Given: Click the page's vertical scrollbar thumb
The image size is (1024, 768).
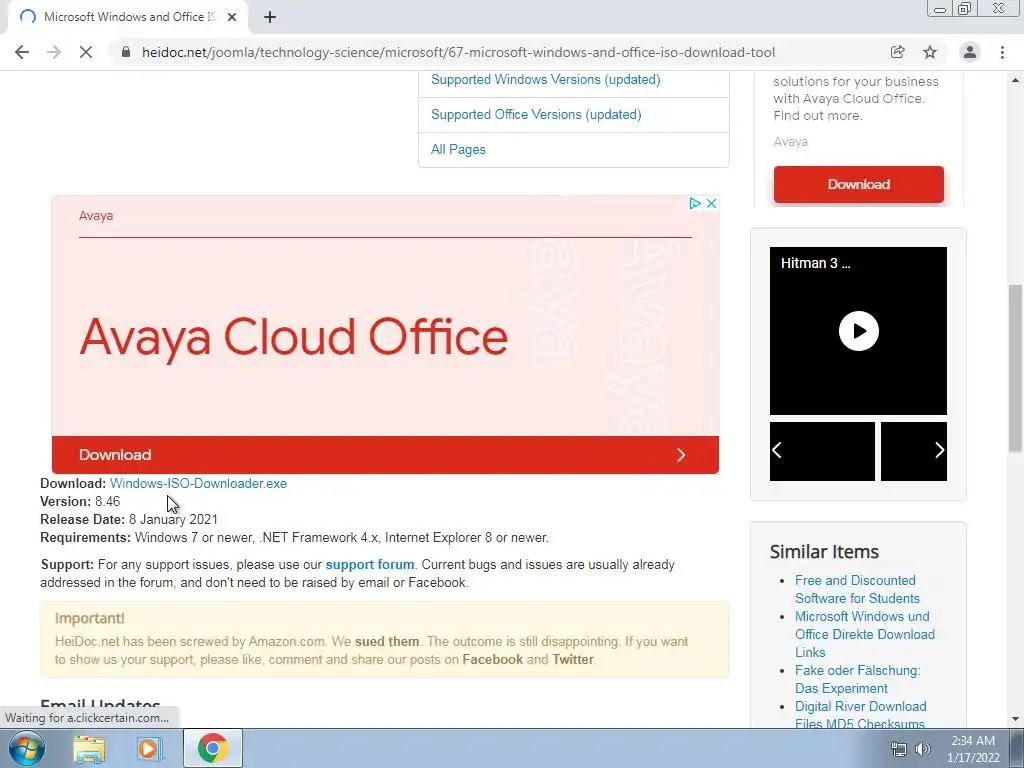Looking at the screenshot, I should point(1016,368).
